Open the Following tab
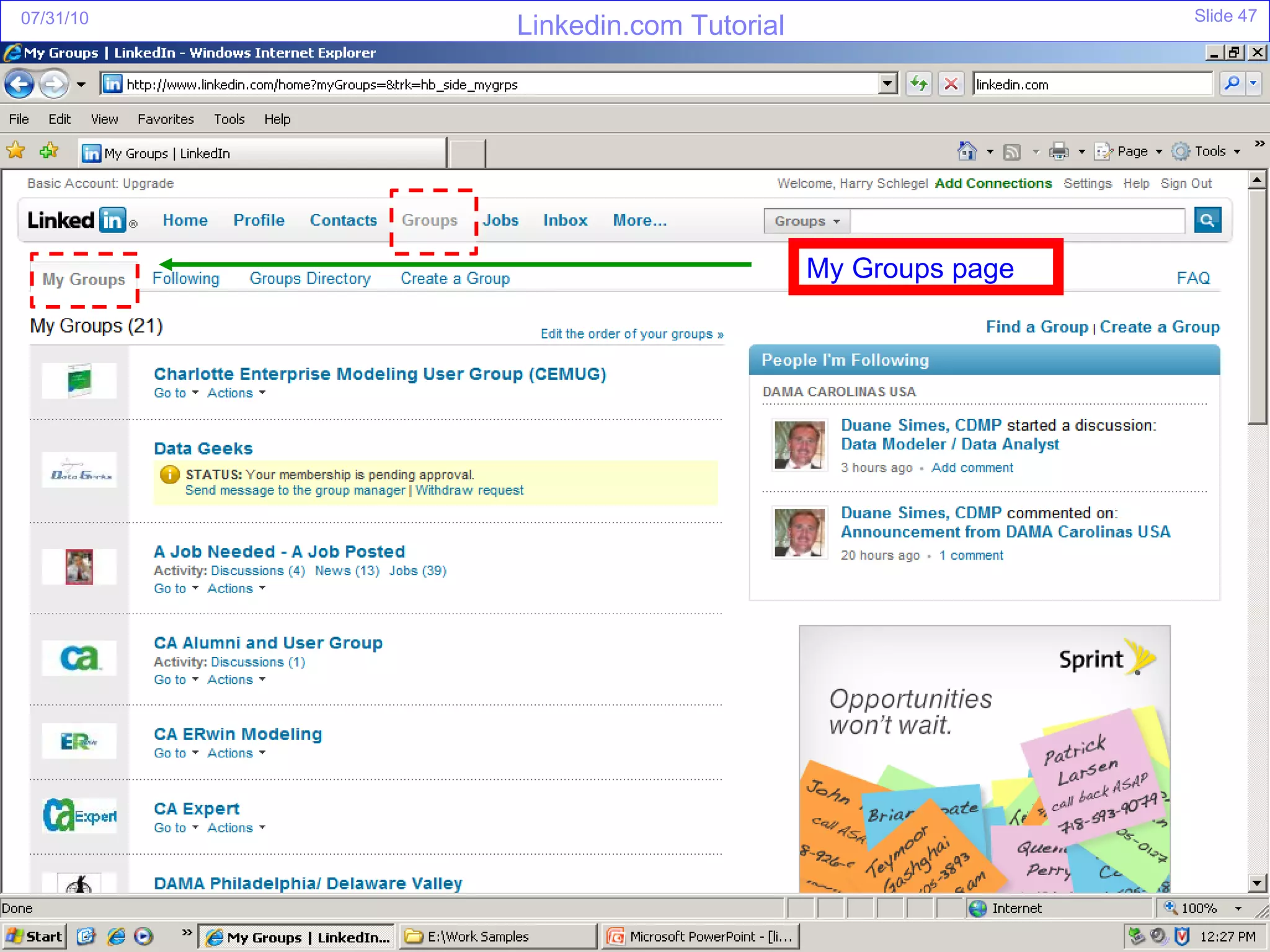The width and height of the screenshot is (1270, 952). 185,279
